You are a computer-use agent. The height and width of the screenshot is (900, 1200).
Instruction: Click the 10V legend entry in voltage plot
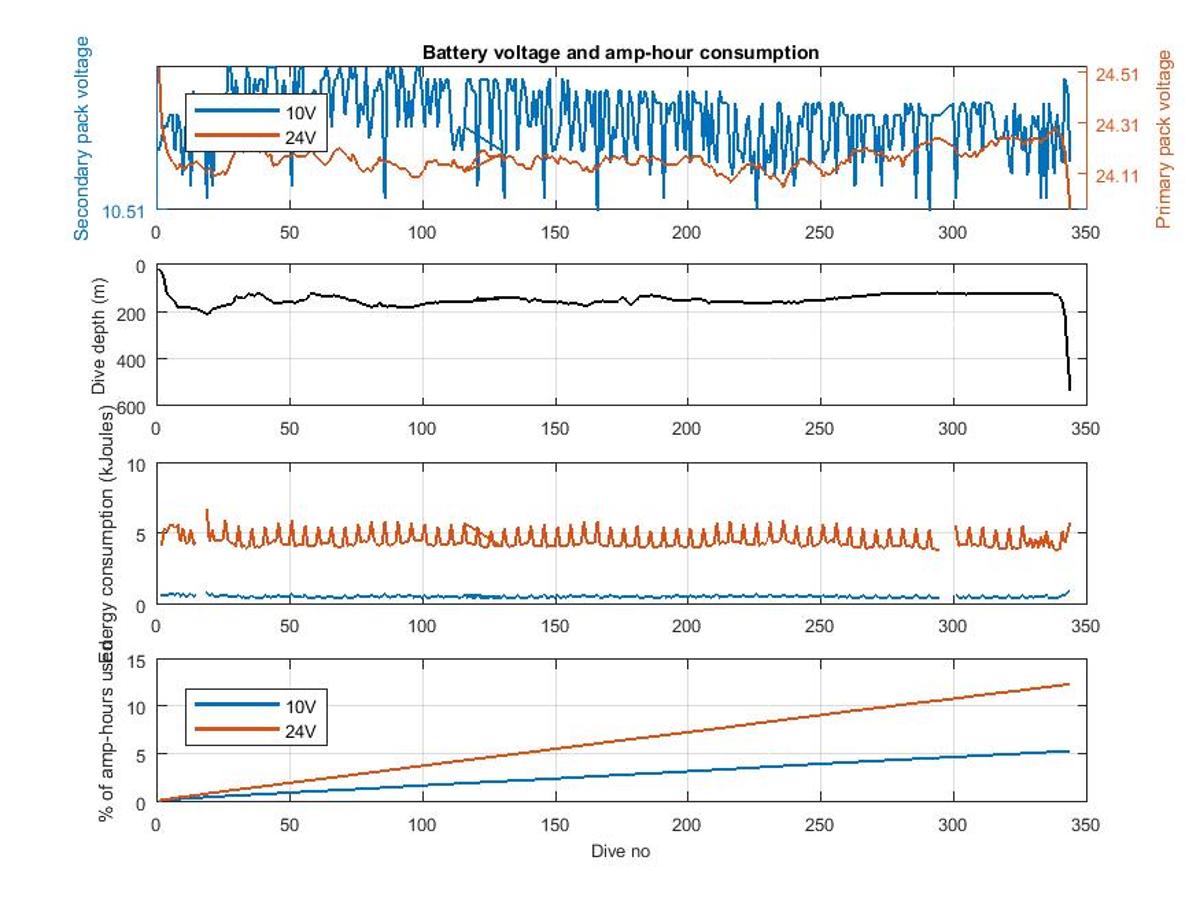point(258,110)
